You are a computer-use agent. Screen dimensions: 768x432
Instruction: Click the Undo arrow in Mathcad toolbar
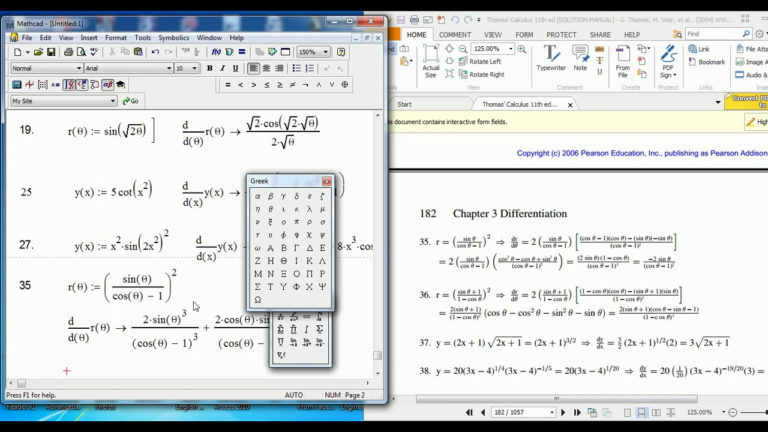(x=155, y=52)
